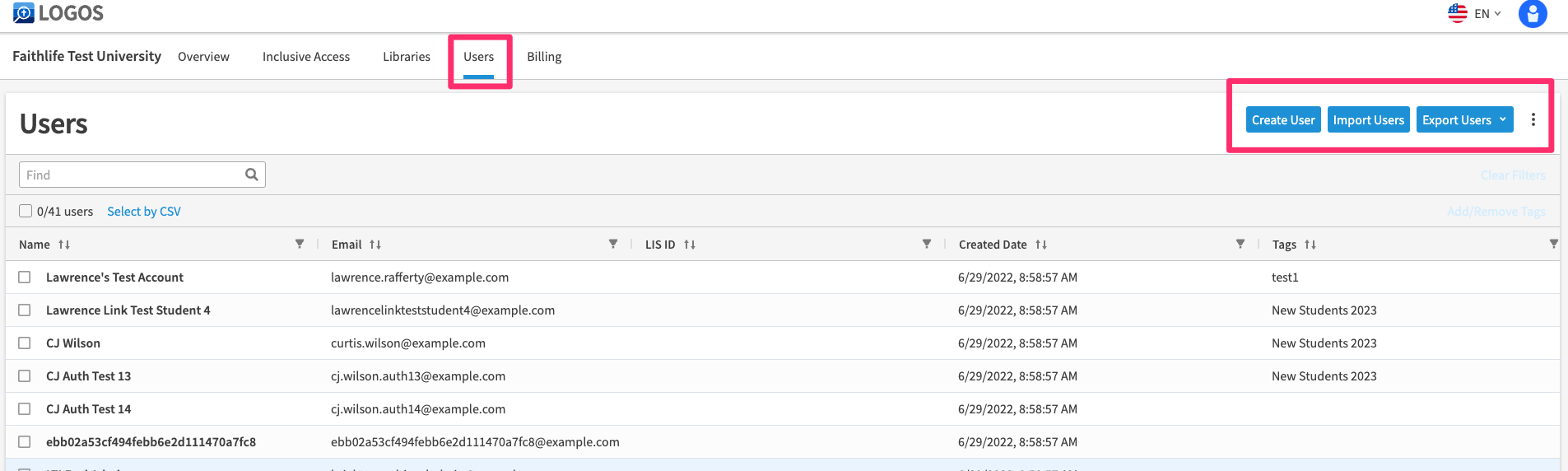Click the test1 tag cell

pyautogui.click(x=1285, y=277)
